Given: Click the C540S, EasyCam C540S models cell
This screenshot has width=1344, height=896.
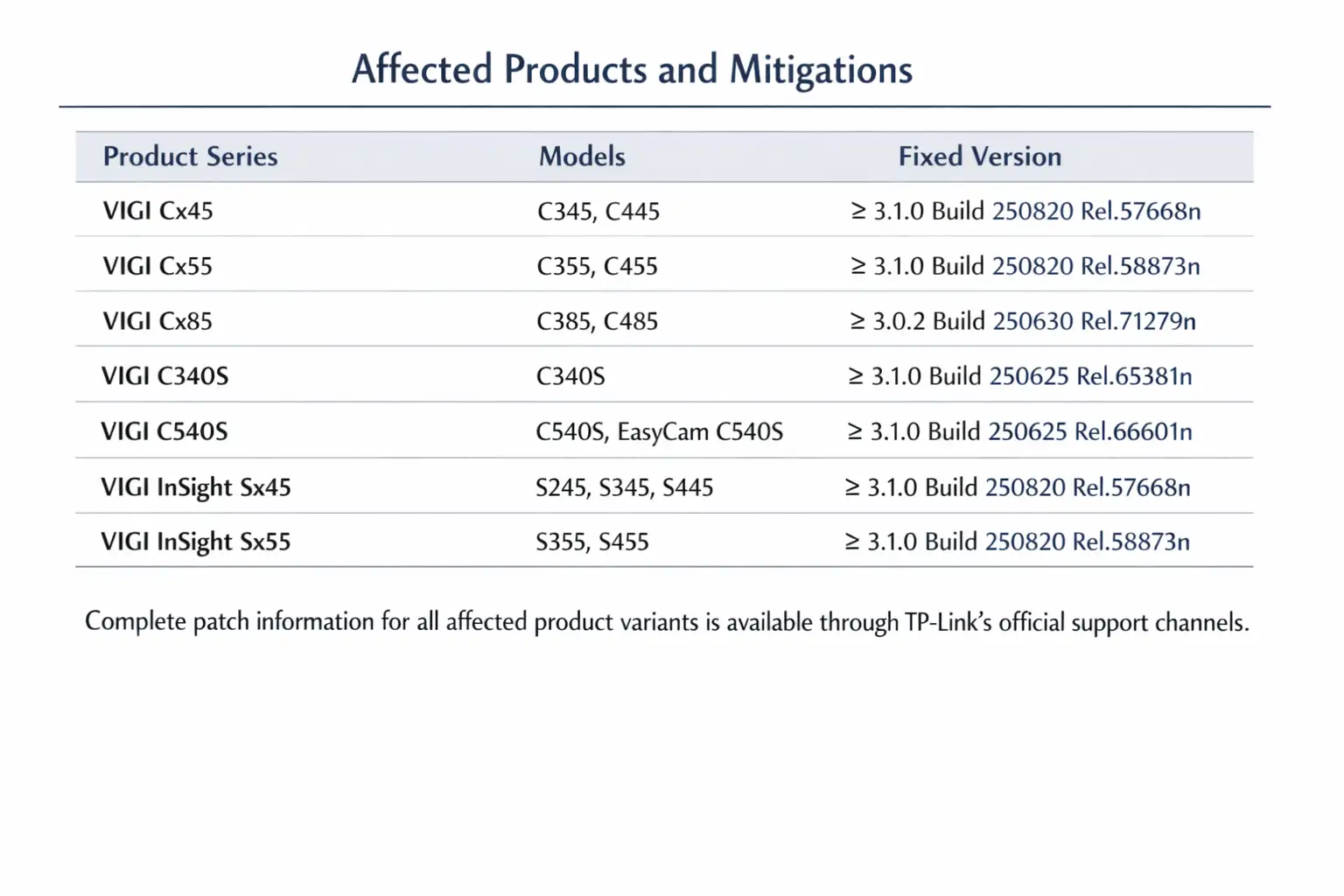Looking at the screenshot, I should pos(659,431).
